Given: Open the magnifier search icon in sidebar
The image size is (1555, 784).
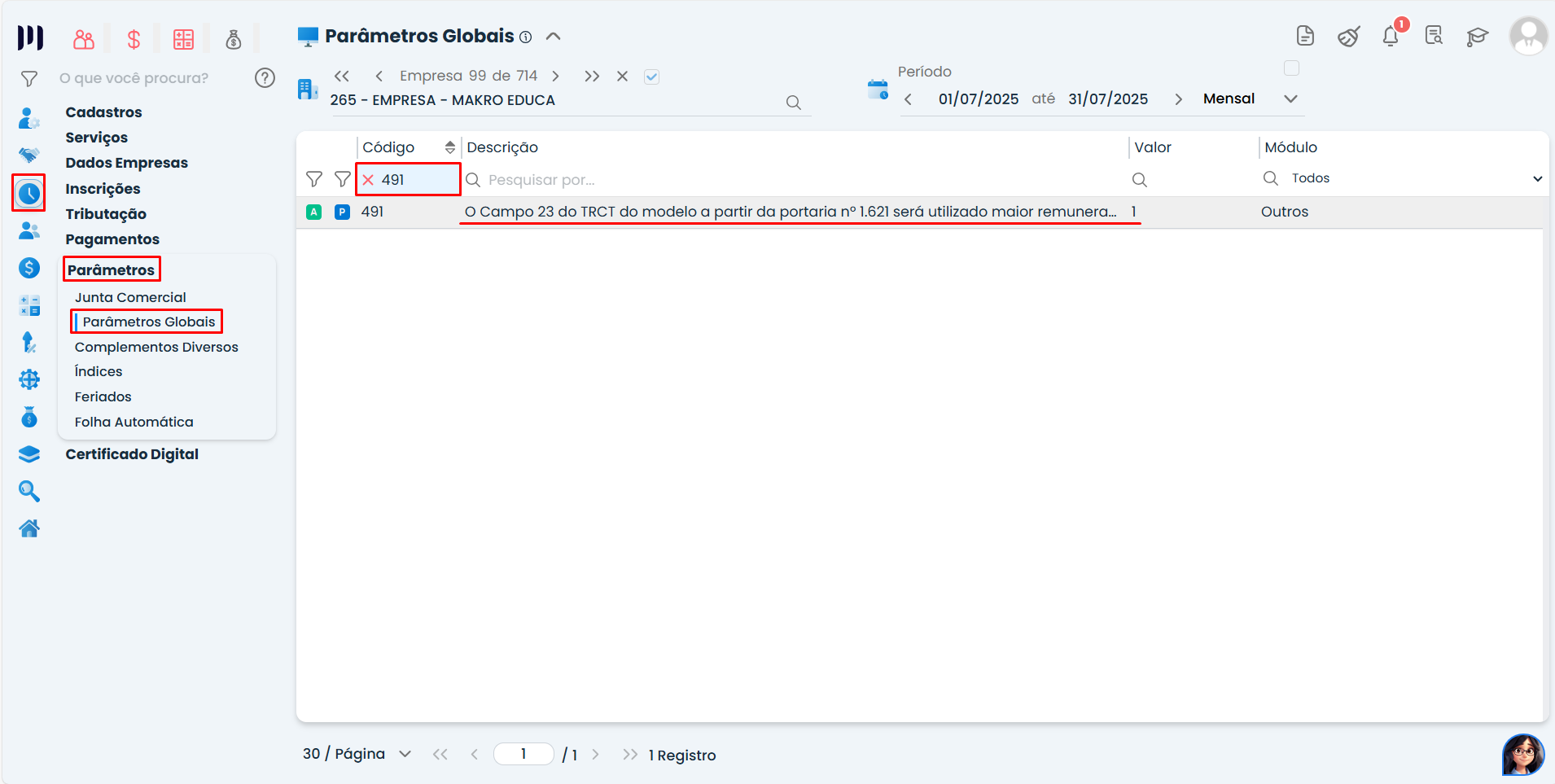Looking at the screenshot, I should click(x=29, y=491).
